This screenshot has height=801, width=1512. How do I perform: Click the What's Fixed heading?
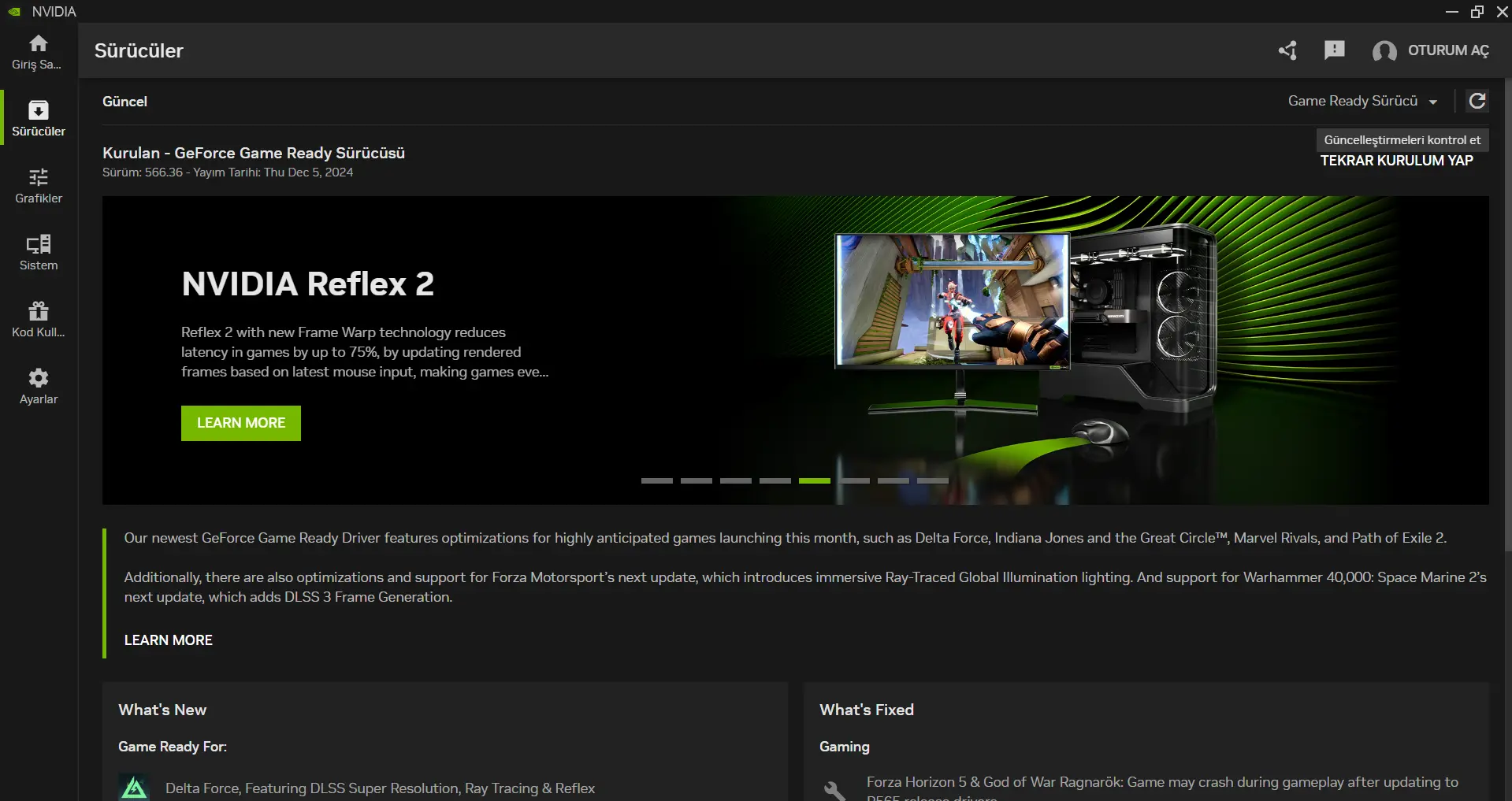(x=867, y=710)
